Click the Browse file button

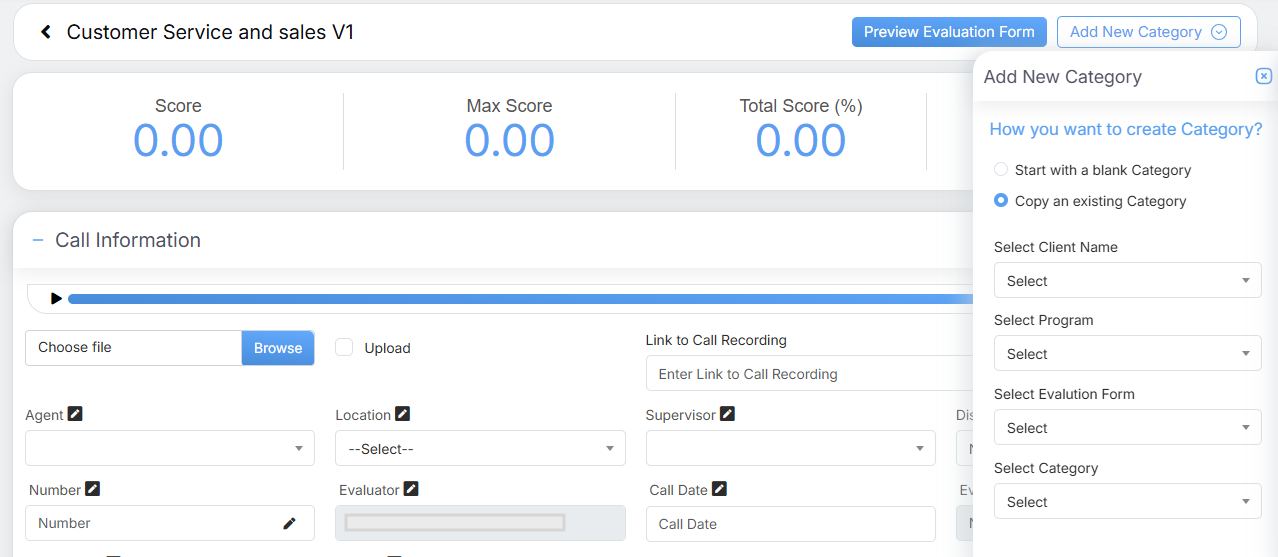[278, 348]
